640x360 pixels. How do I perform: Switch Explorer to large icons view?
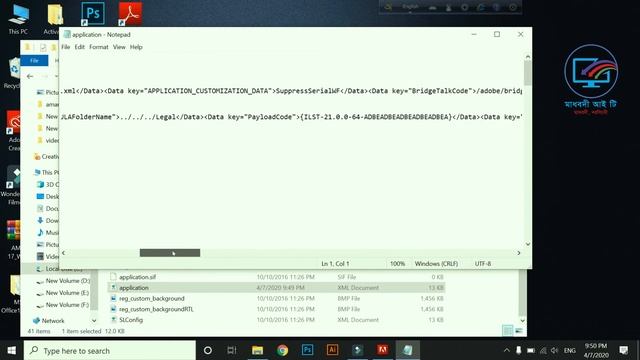click(x=519, y=331)
